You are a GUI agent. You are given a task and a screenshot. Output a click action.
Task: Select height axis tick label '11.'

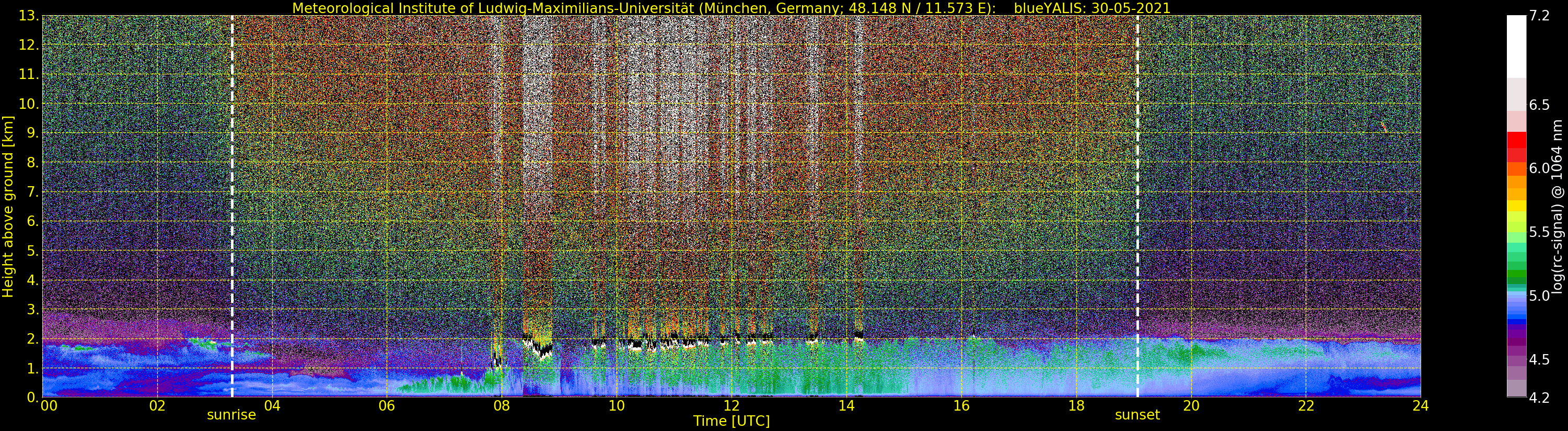[x=29, y=74]
